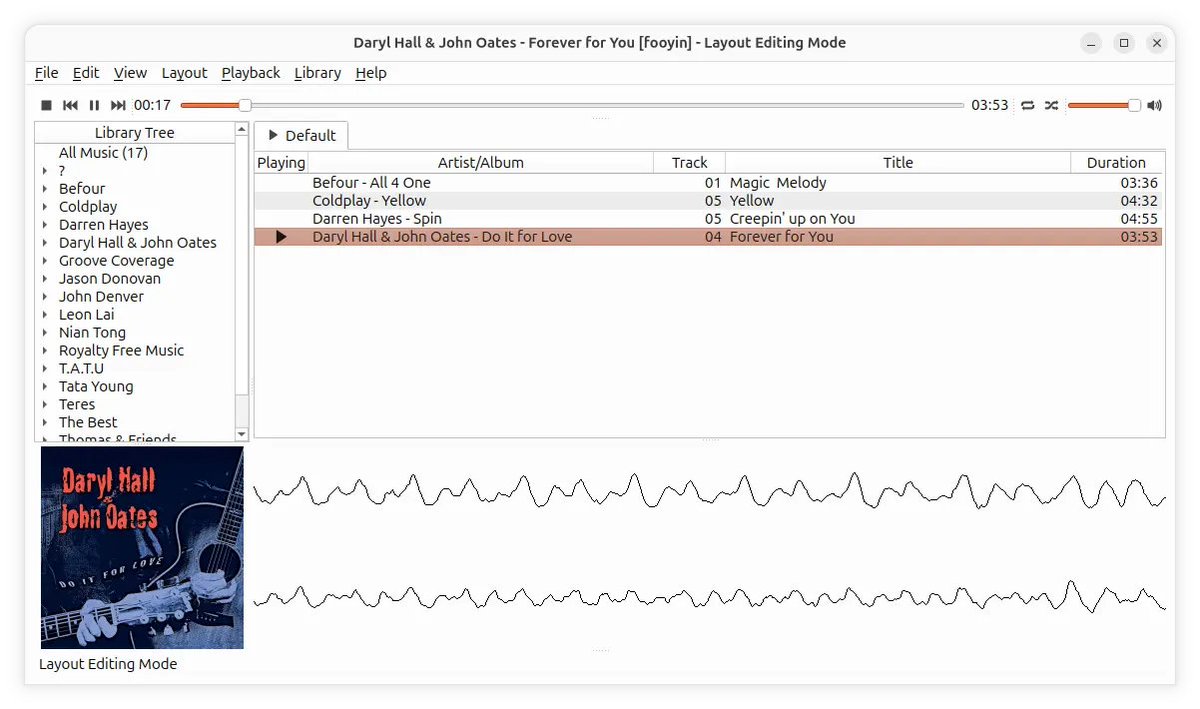Click the now-playing arrow in the Daryl Hall row
Screen dimensions: 1200x709
tap(281, 237)
